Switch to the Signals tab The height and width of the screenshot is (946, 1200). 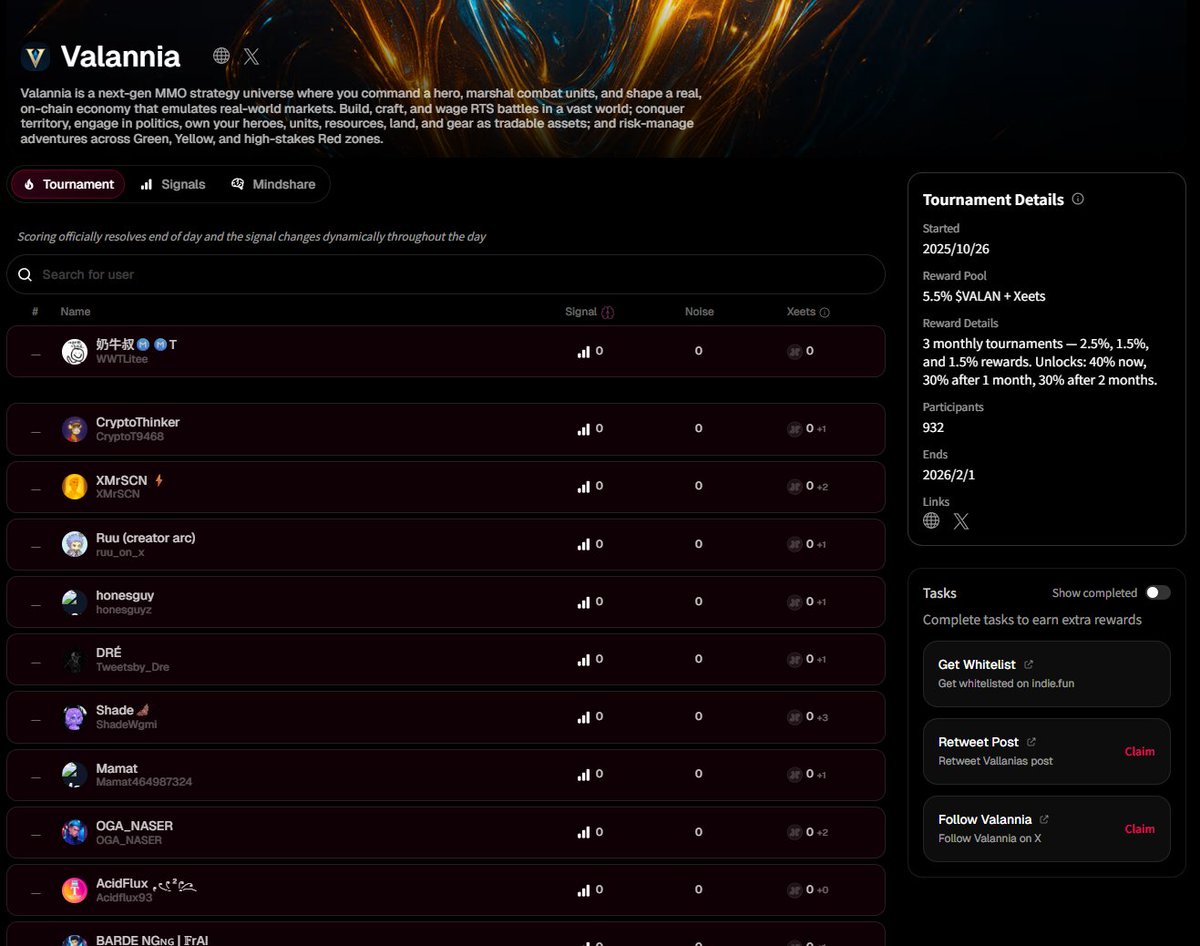(x=173, y=184)
